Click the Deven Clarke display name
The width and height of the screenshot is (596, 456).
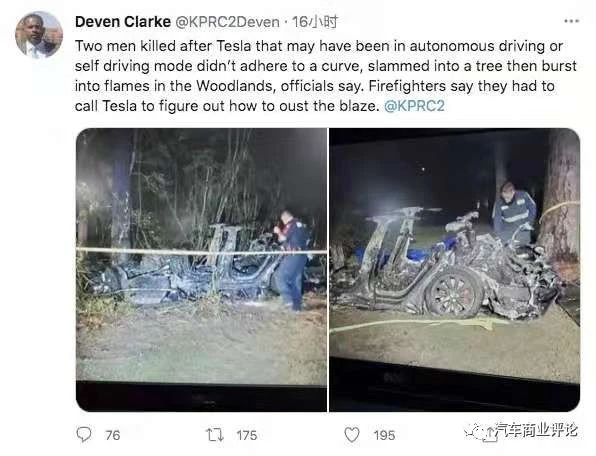click(123, 22)
